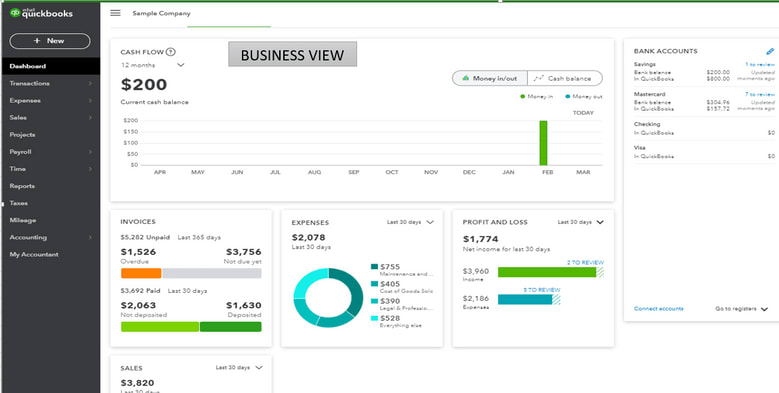Click expenses 5 TO REVIEW link
The width and height of the screenshot is (779, 393).
pyautogui.click(x=542, y=290)
